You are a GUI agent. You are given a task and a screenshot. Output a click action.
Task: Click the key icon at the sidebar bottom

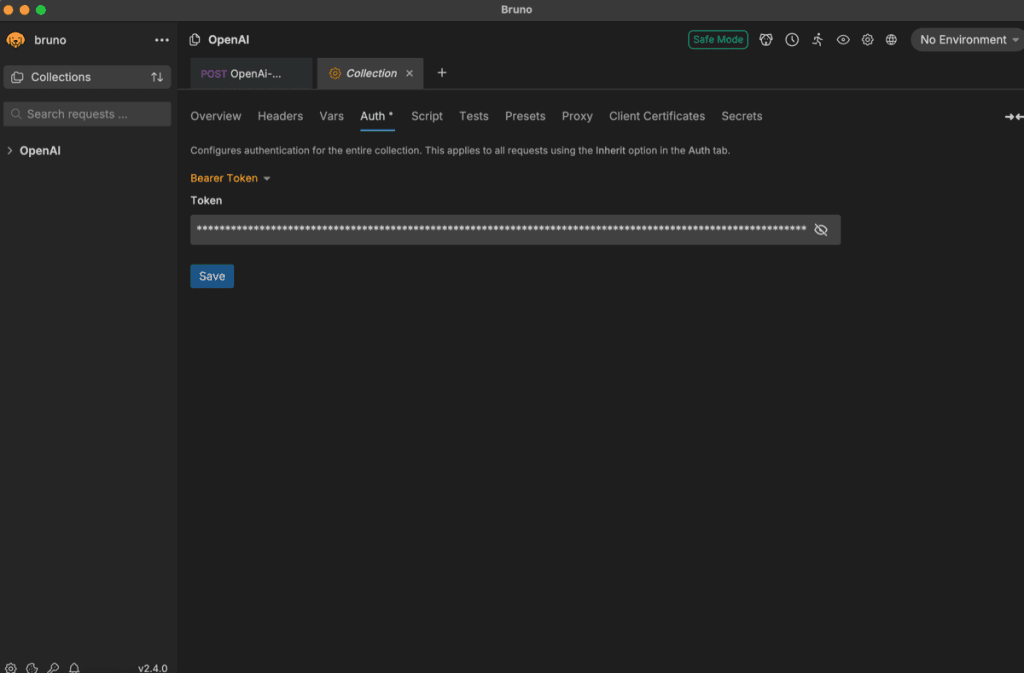tap(53, 668)
